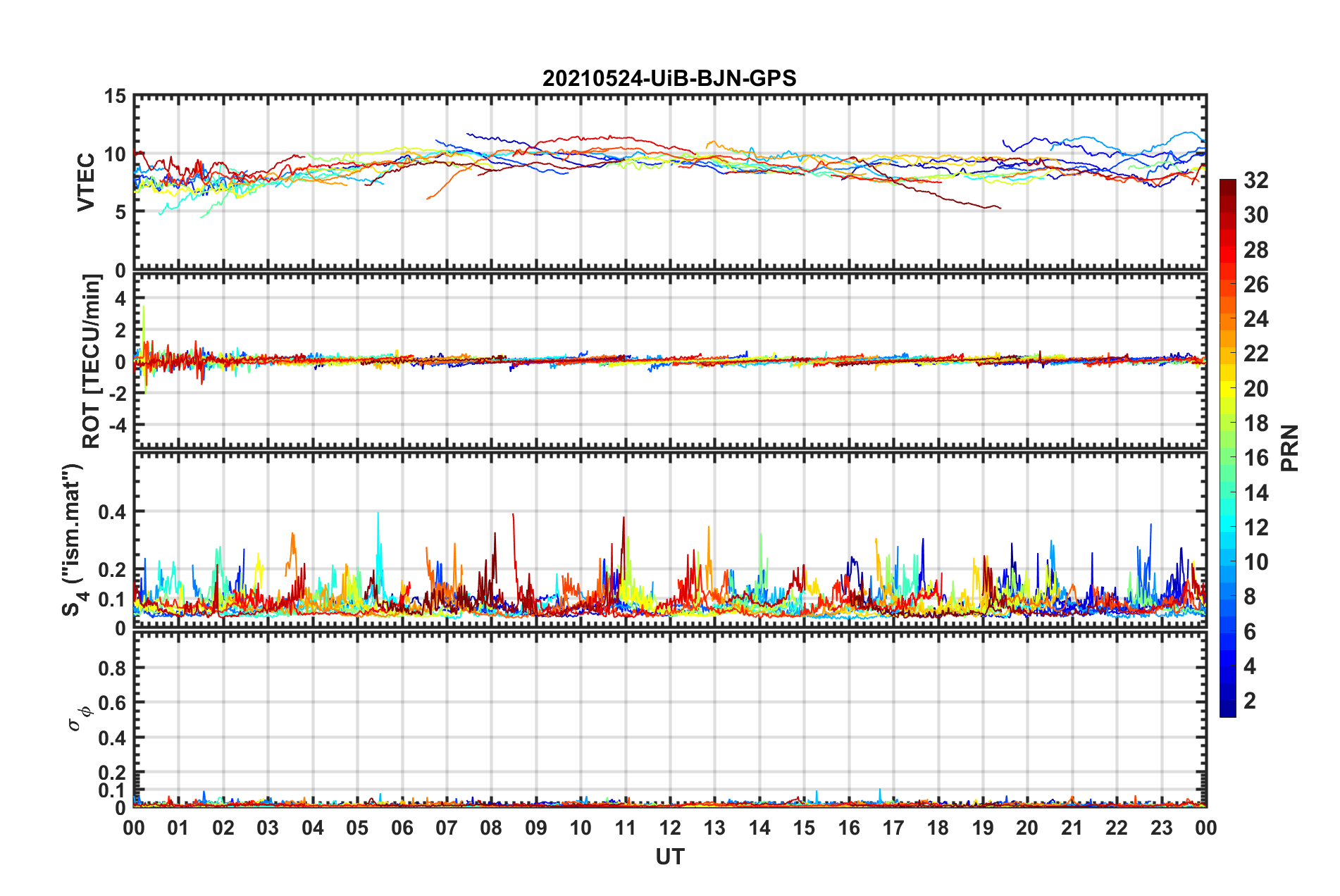Click colorbar tick label 4
The width and height of the screenshot is (1340, 896).
click(x=1250, y=666)
